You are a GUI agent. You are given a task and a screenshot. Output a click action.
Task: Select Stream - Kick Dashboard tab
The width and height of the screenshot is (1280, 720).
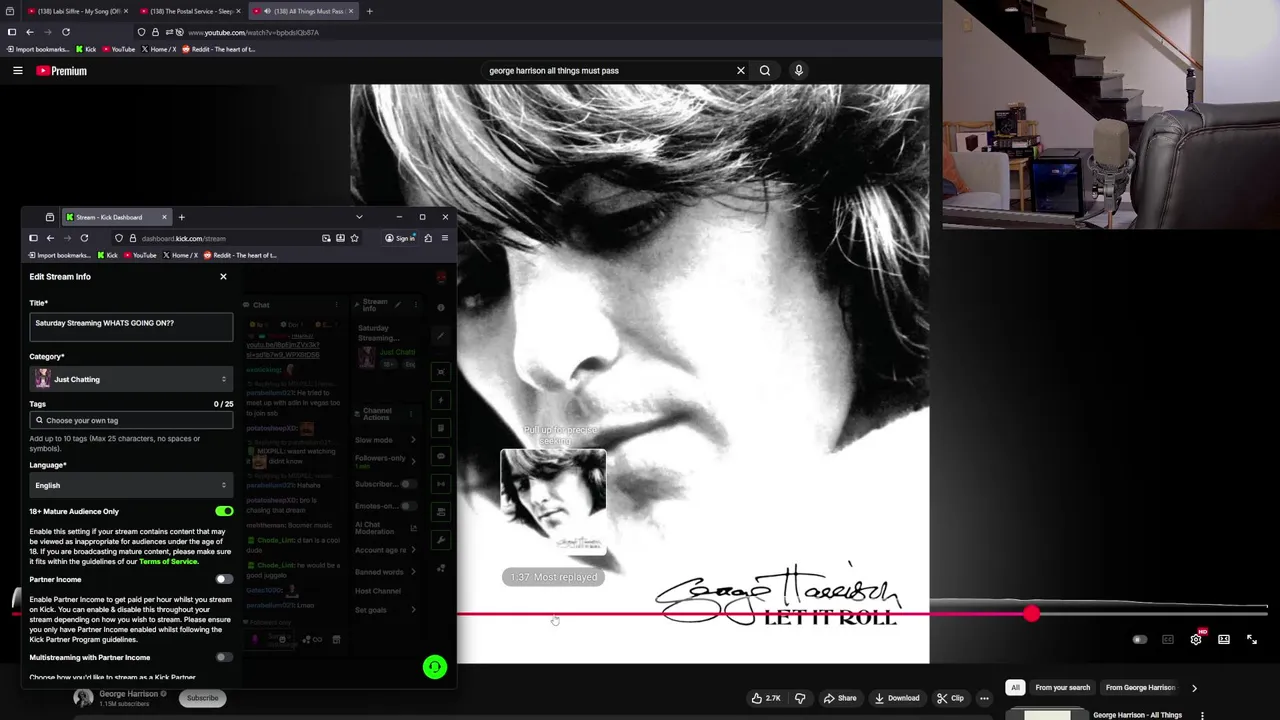point(116,217)
